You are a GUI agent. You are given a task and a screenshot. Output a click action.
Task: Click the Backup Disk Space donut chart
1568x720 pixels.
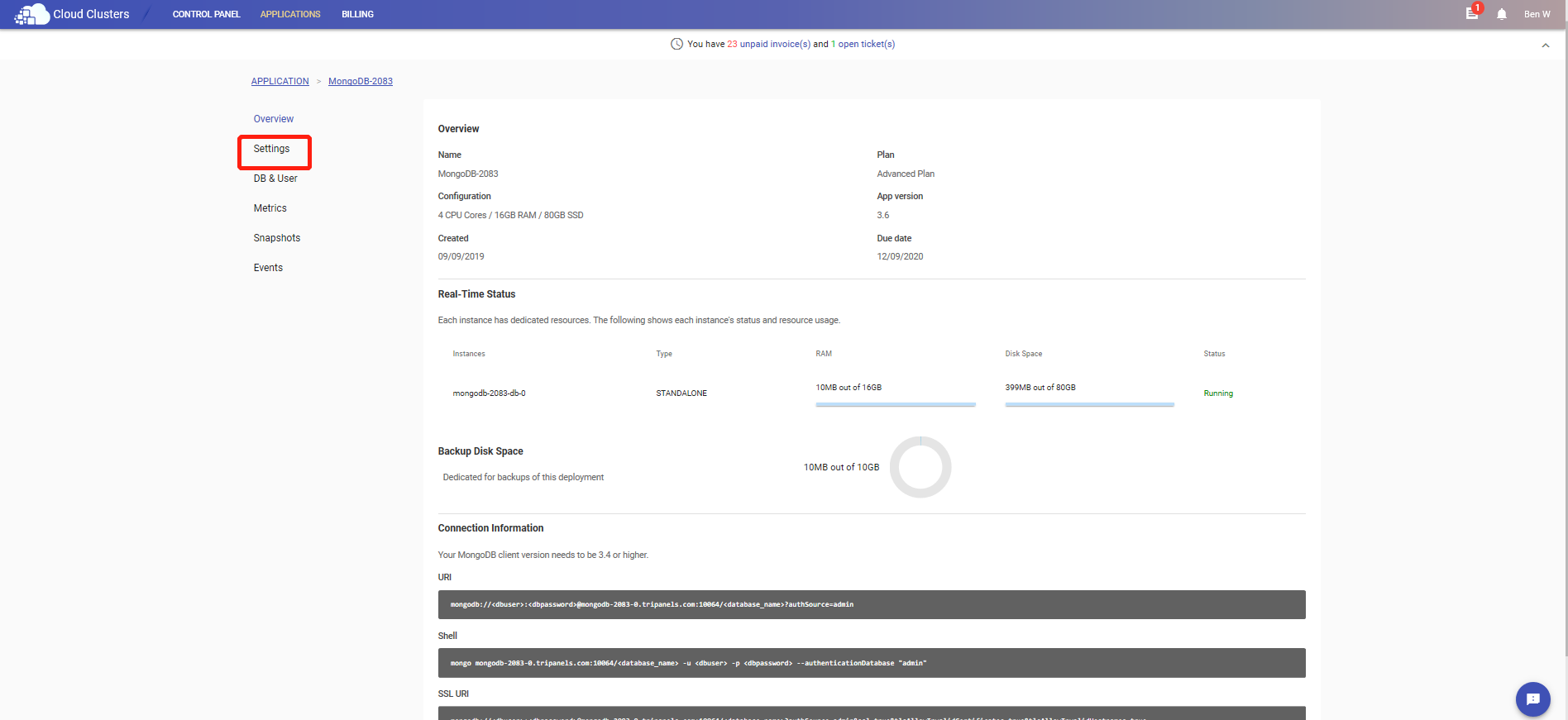click(x=920, y=467)
